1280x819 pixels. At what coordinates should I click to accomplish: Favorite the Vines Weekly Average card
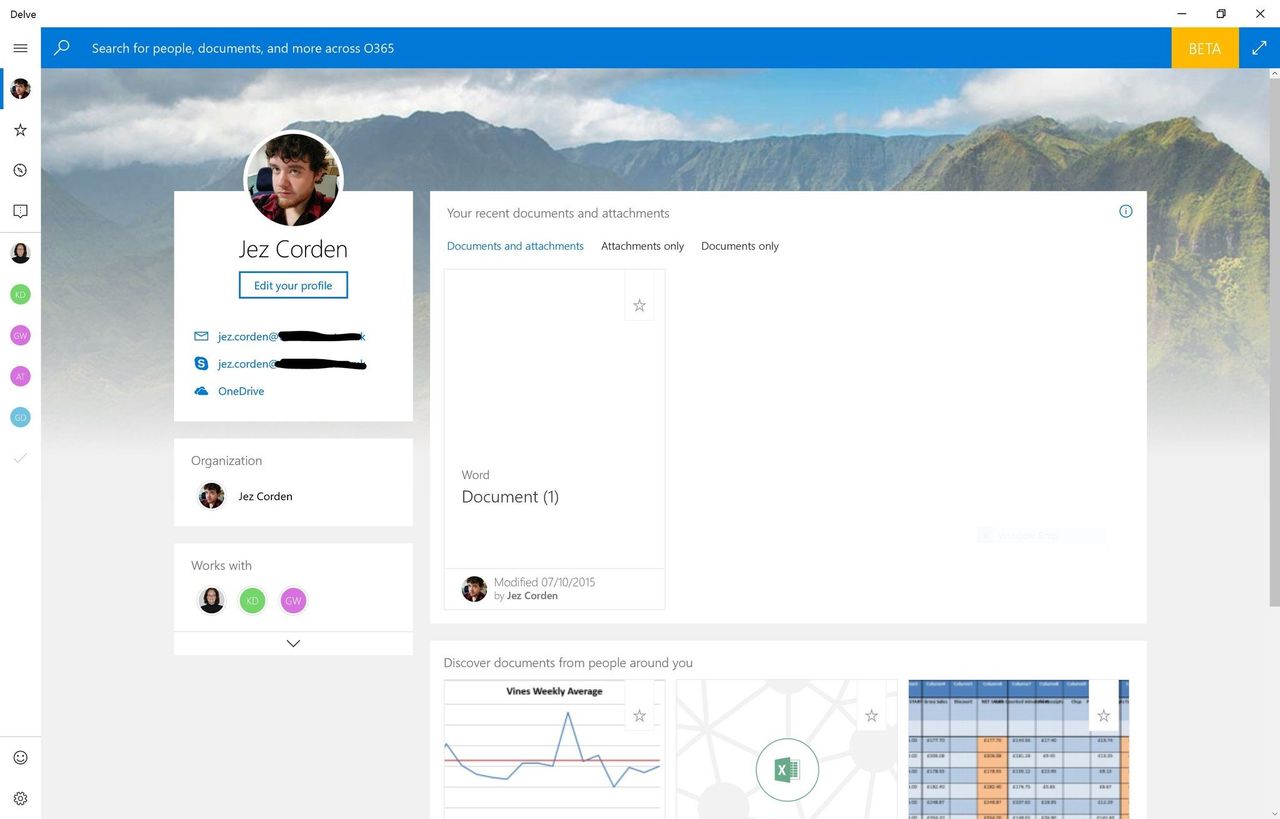coord(640,716)
